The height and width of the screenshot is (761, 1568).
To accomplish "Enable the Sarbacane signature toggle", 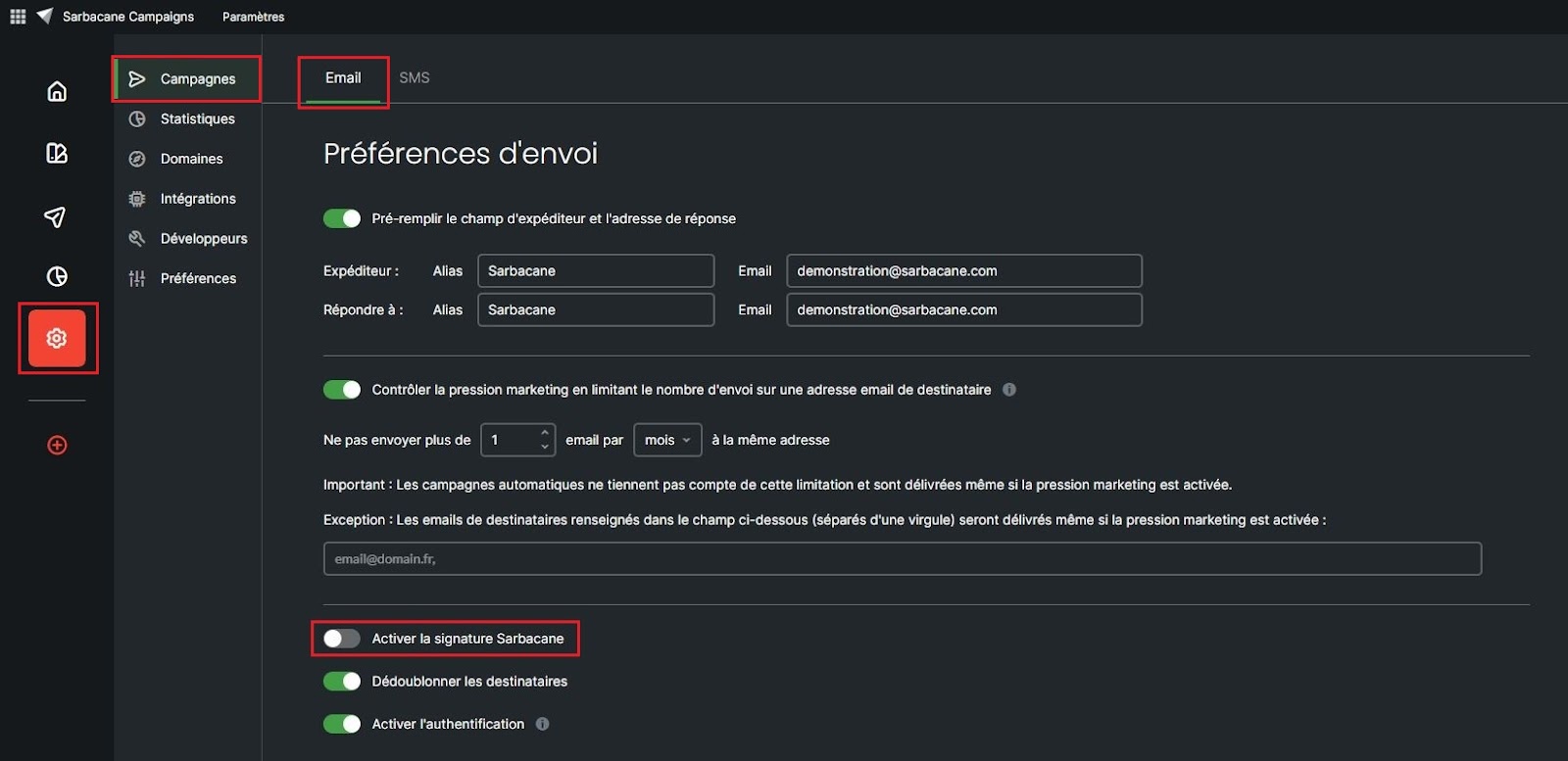I will click(342, 639).
